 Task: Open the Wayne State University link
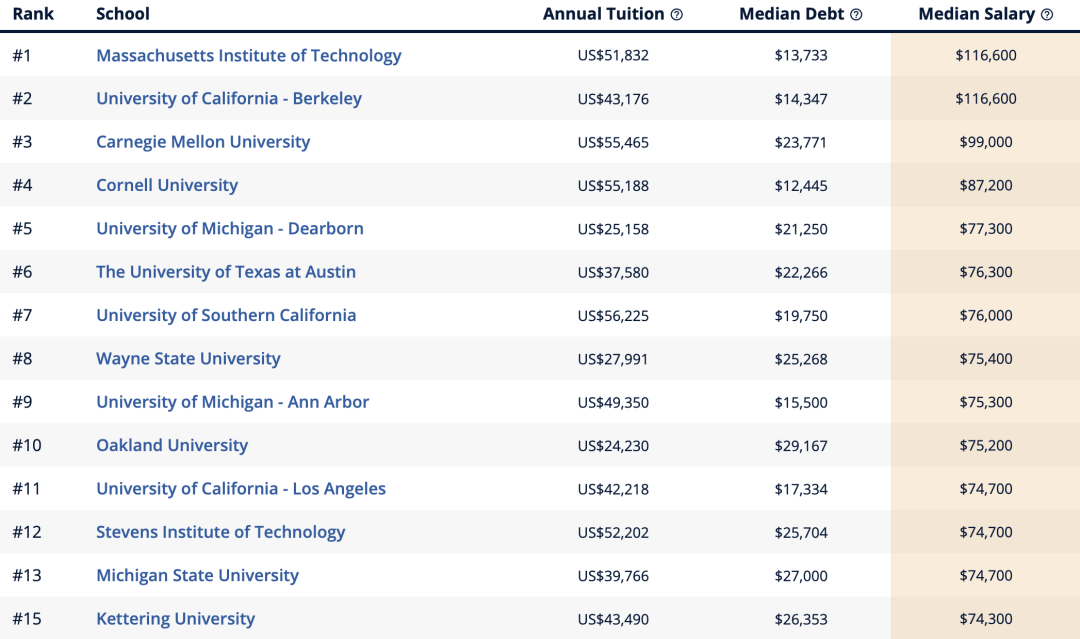click(x=188, y=359)
